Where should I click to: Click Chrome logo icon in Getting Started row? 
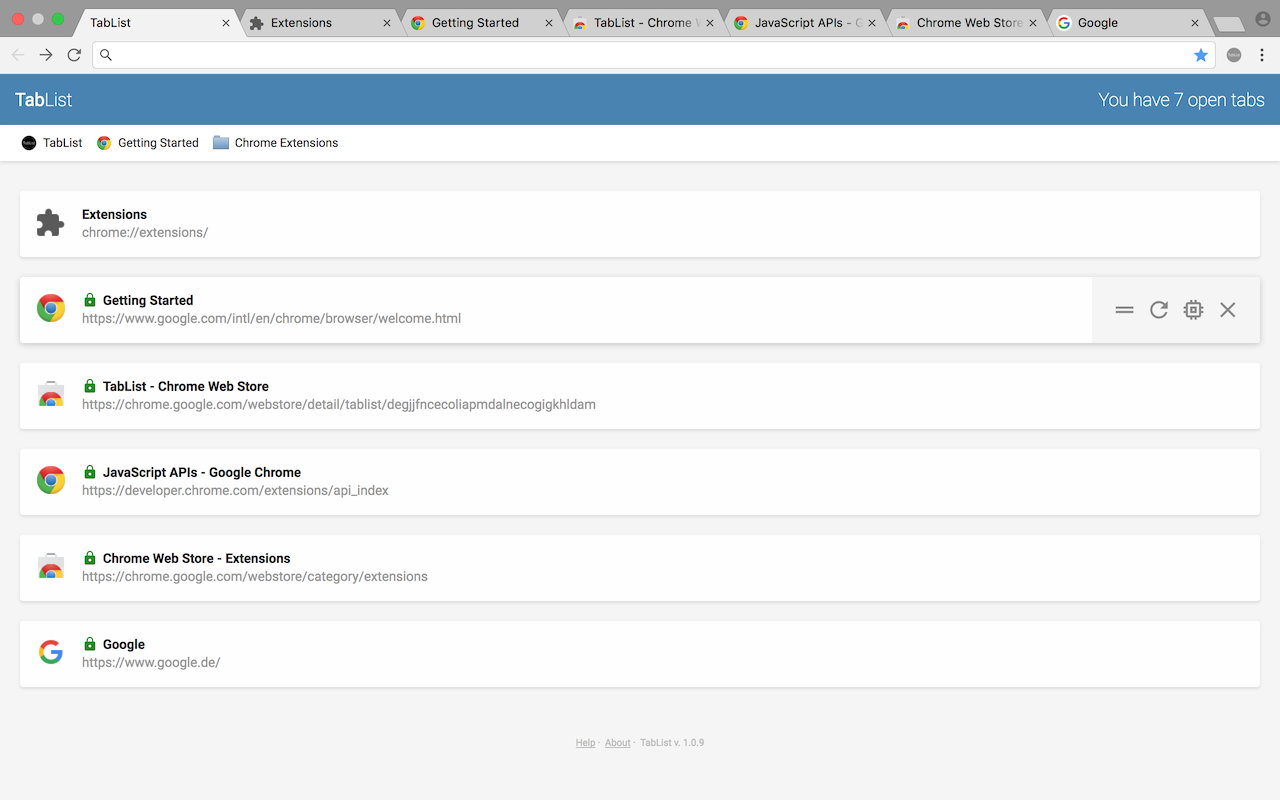point(51,308)
